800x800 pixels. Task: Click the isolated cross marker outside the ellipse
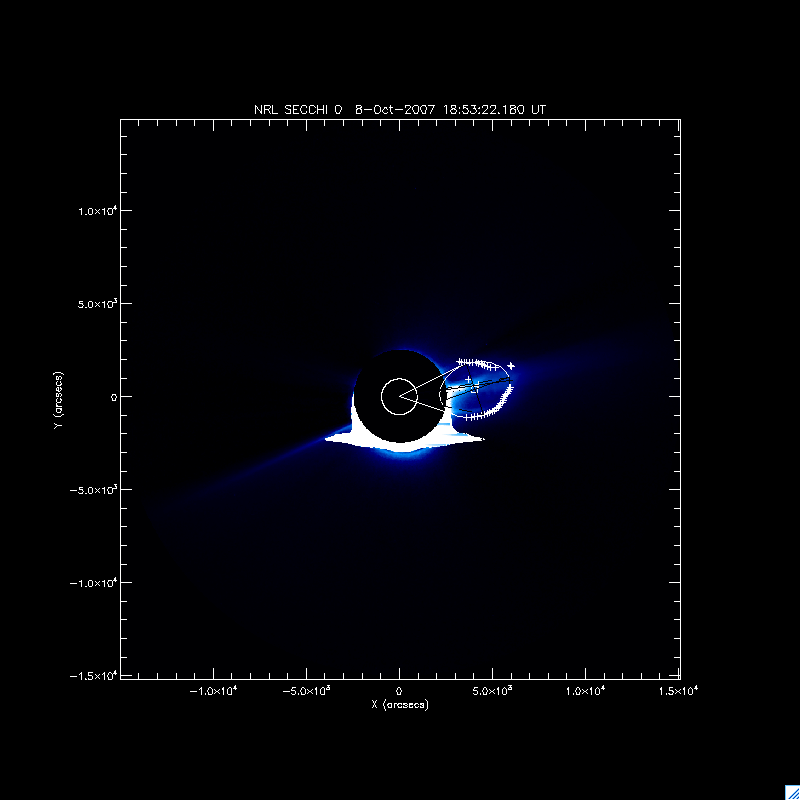point(511,366)
